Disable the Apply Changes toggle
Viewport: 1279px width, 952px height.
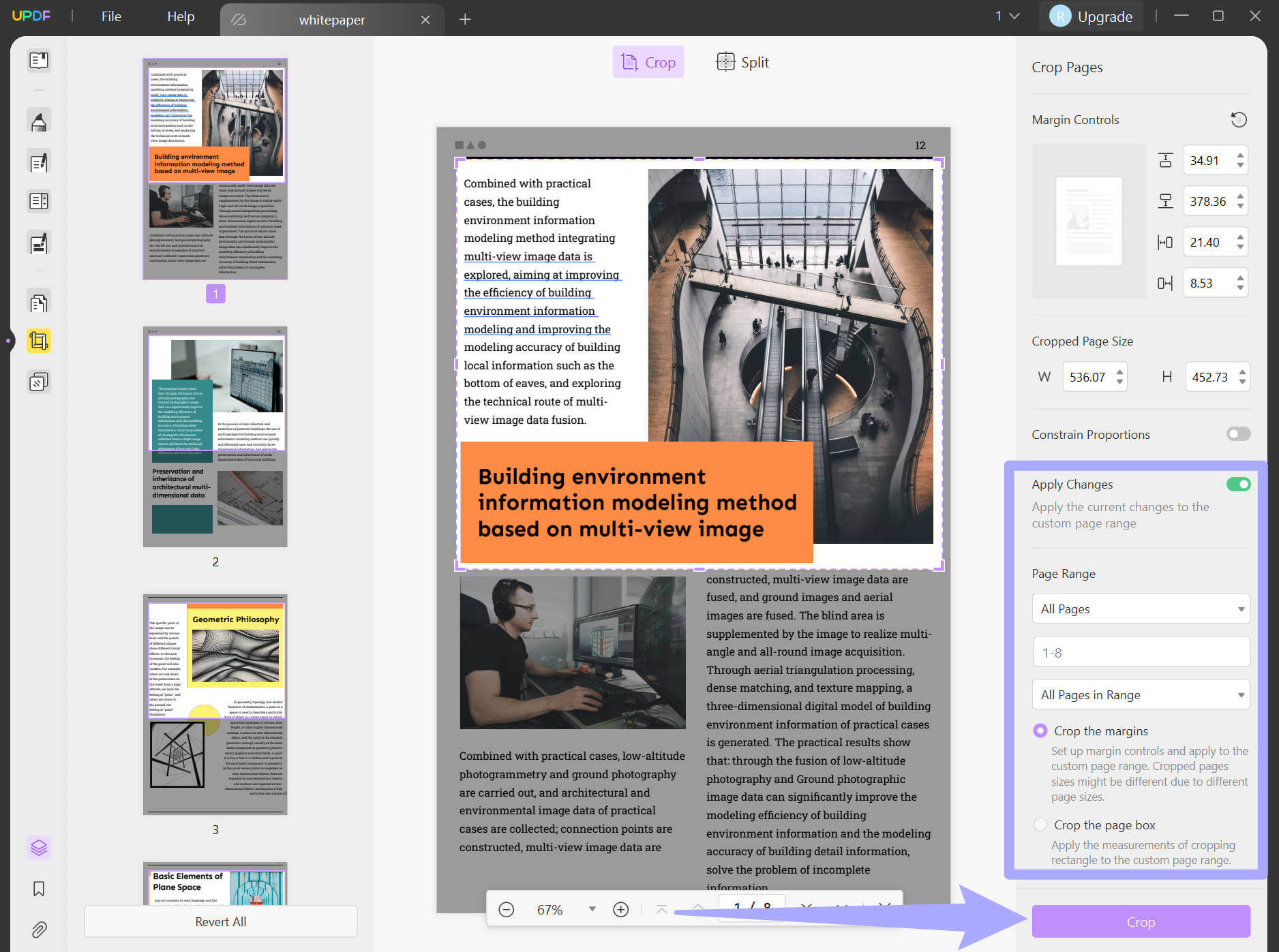[x=1239, y=484]
